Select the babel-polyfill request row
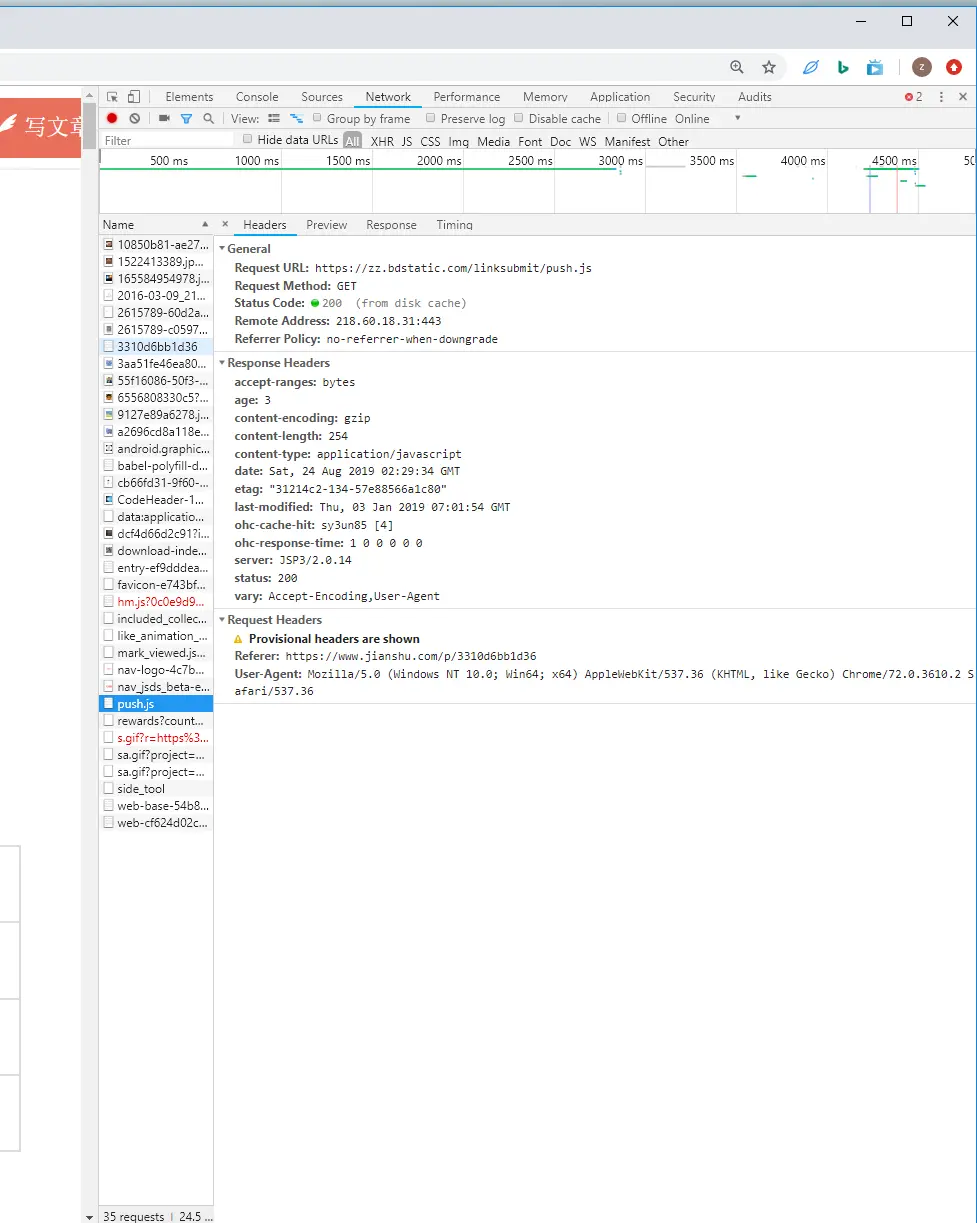 point(156,465)
